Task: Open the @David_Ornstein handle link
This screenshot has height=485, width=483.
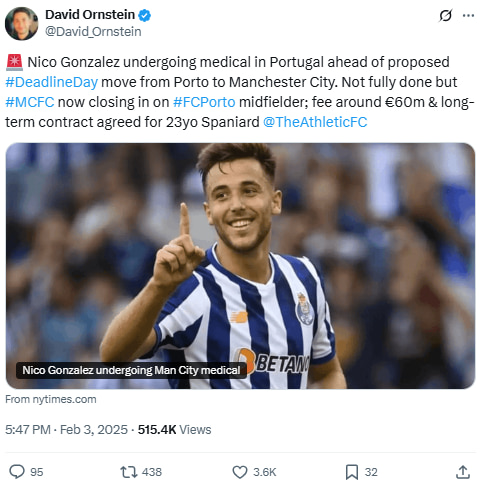Action: click(x=93, y=32)
